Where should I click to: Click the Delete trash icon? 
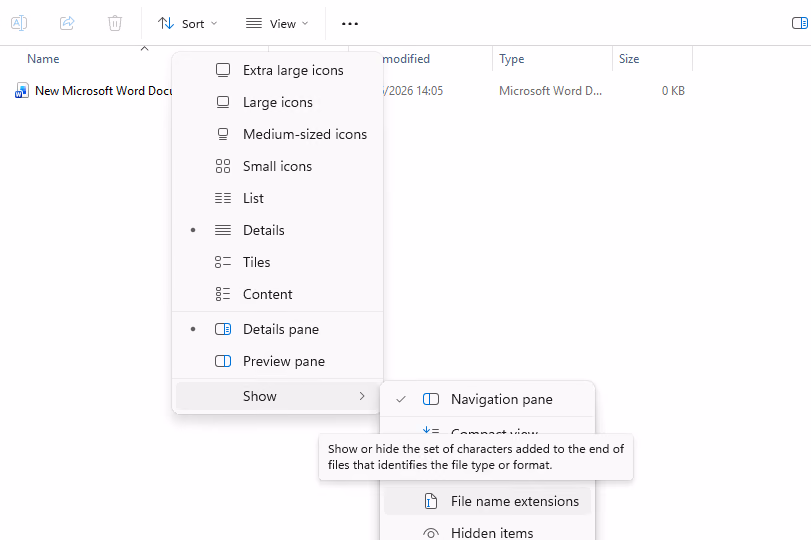click(115, 23)
